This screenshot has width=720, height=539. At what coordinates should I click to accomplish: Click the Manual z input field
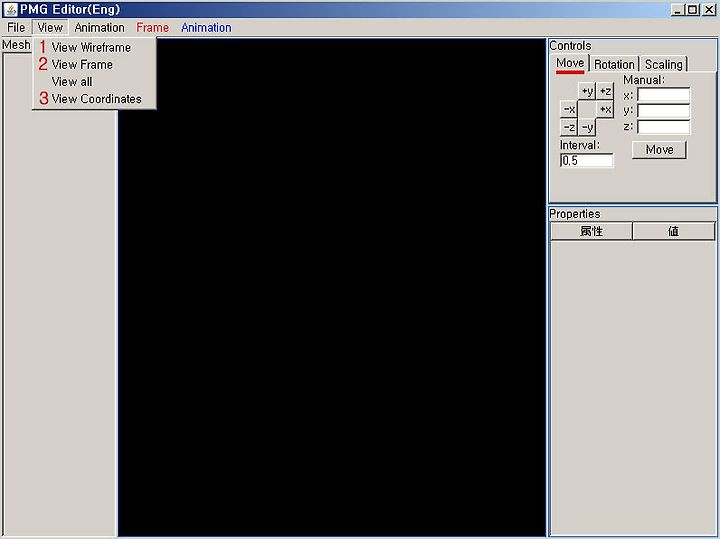coord(663,127)
